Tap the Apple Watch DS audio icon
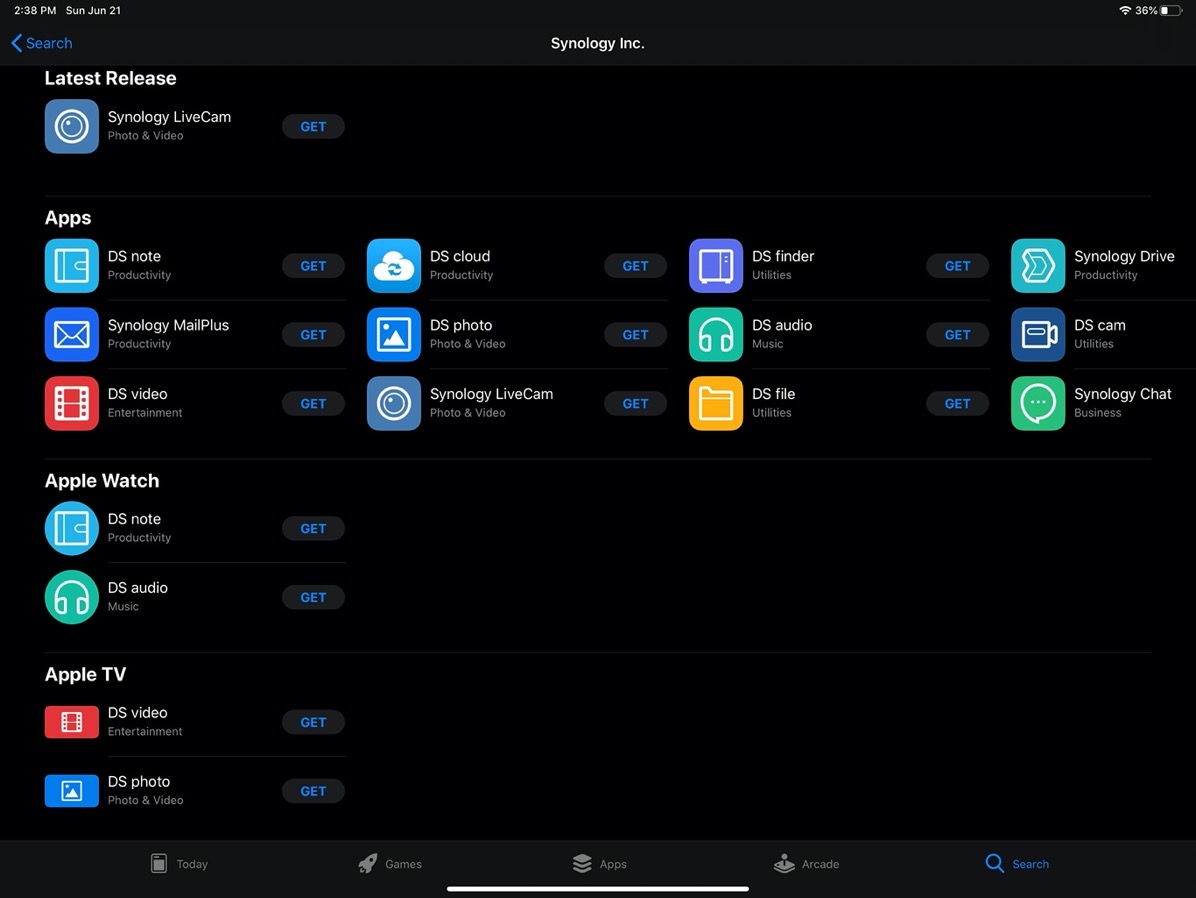Image resolution: width=1196 pixels, height=898 pixels. (71, 597)
